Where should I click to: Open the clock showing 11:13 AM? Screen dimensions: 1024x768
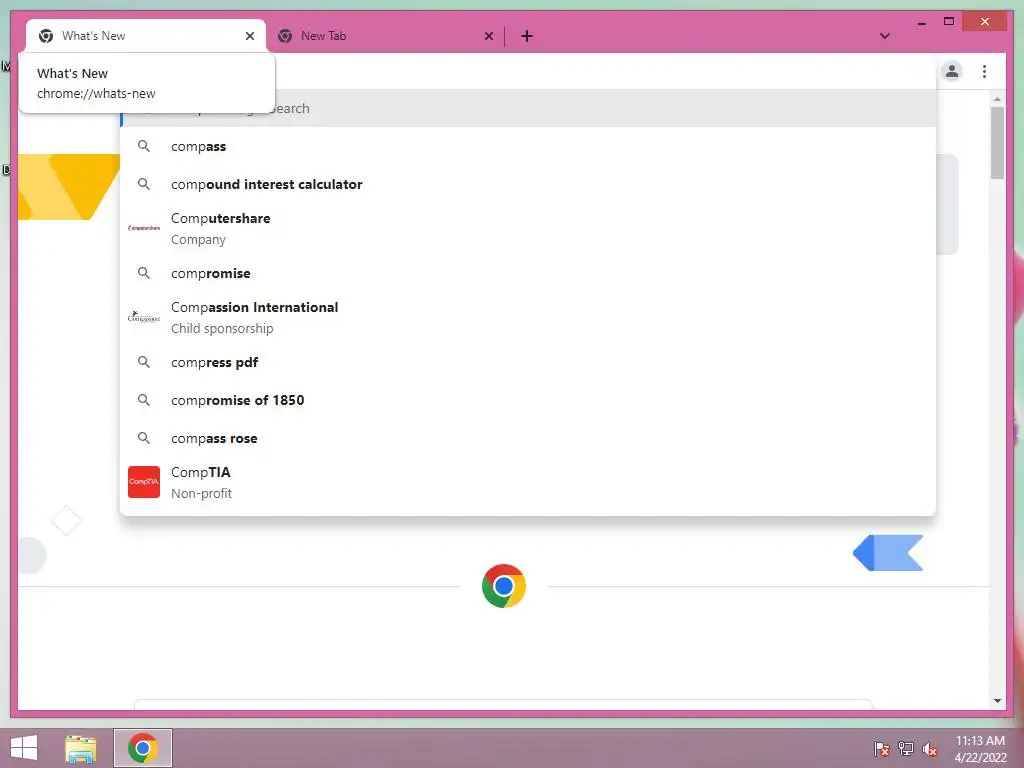click(980, 749)
